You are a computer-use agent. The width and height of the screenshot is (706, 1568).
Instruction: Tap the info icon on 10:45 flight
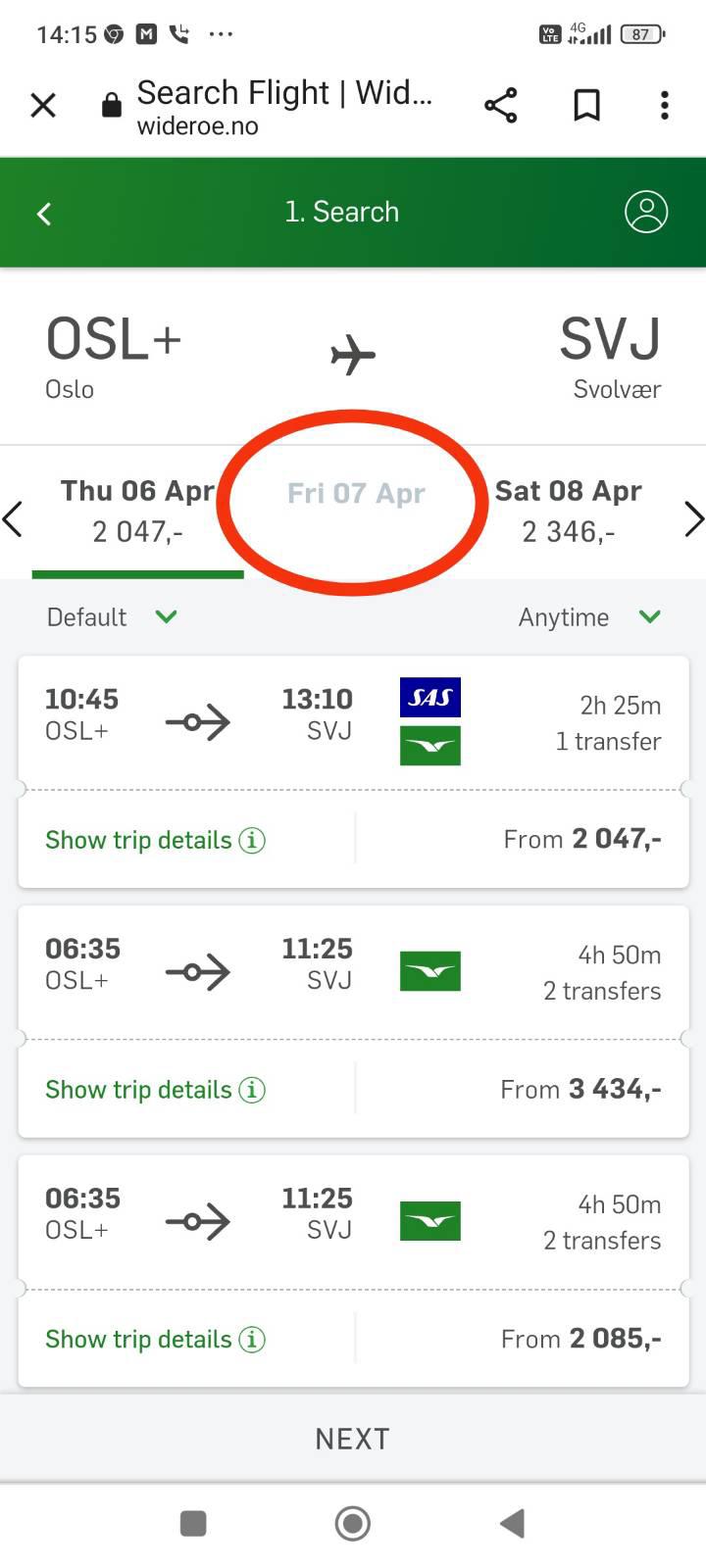point(252,841)
